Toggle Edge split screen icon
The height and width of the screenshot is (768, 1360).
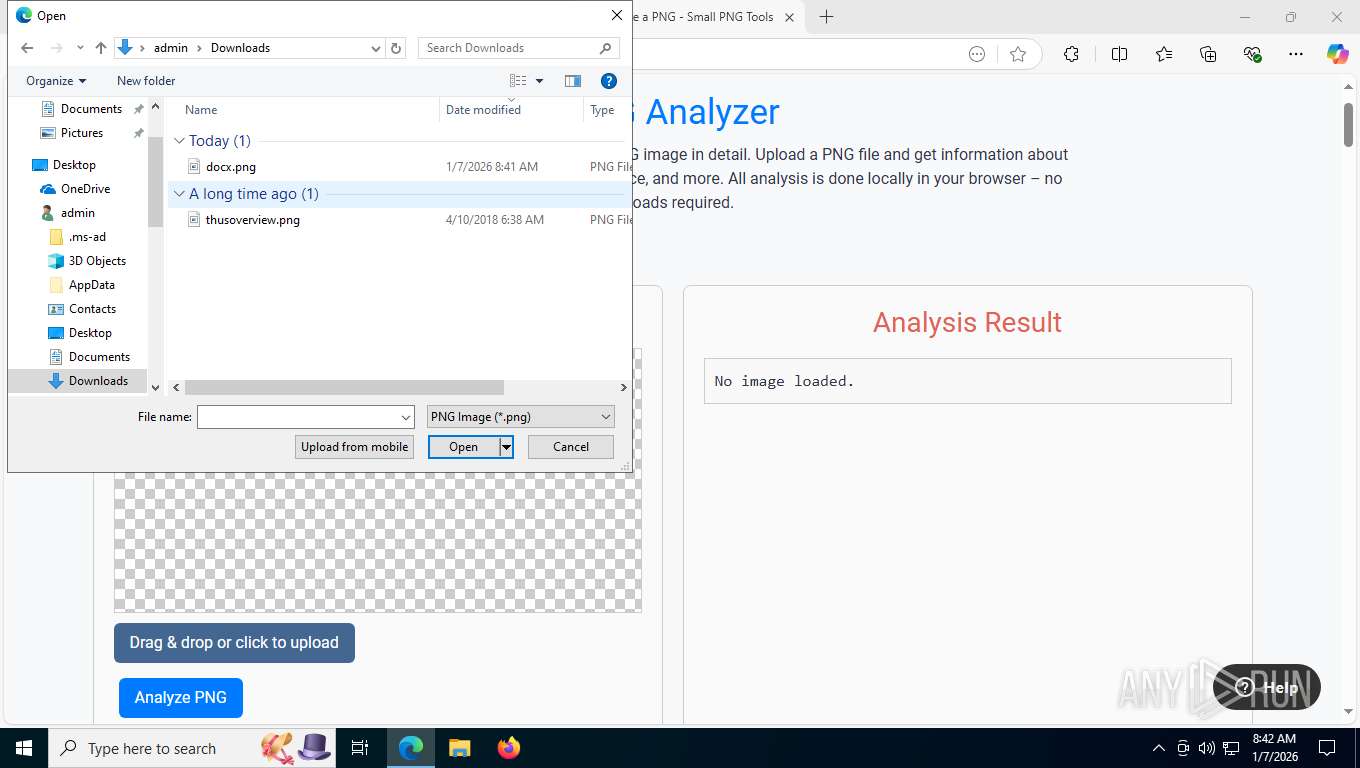[x=1119, y=54]
